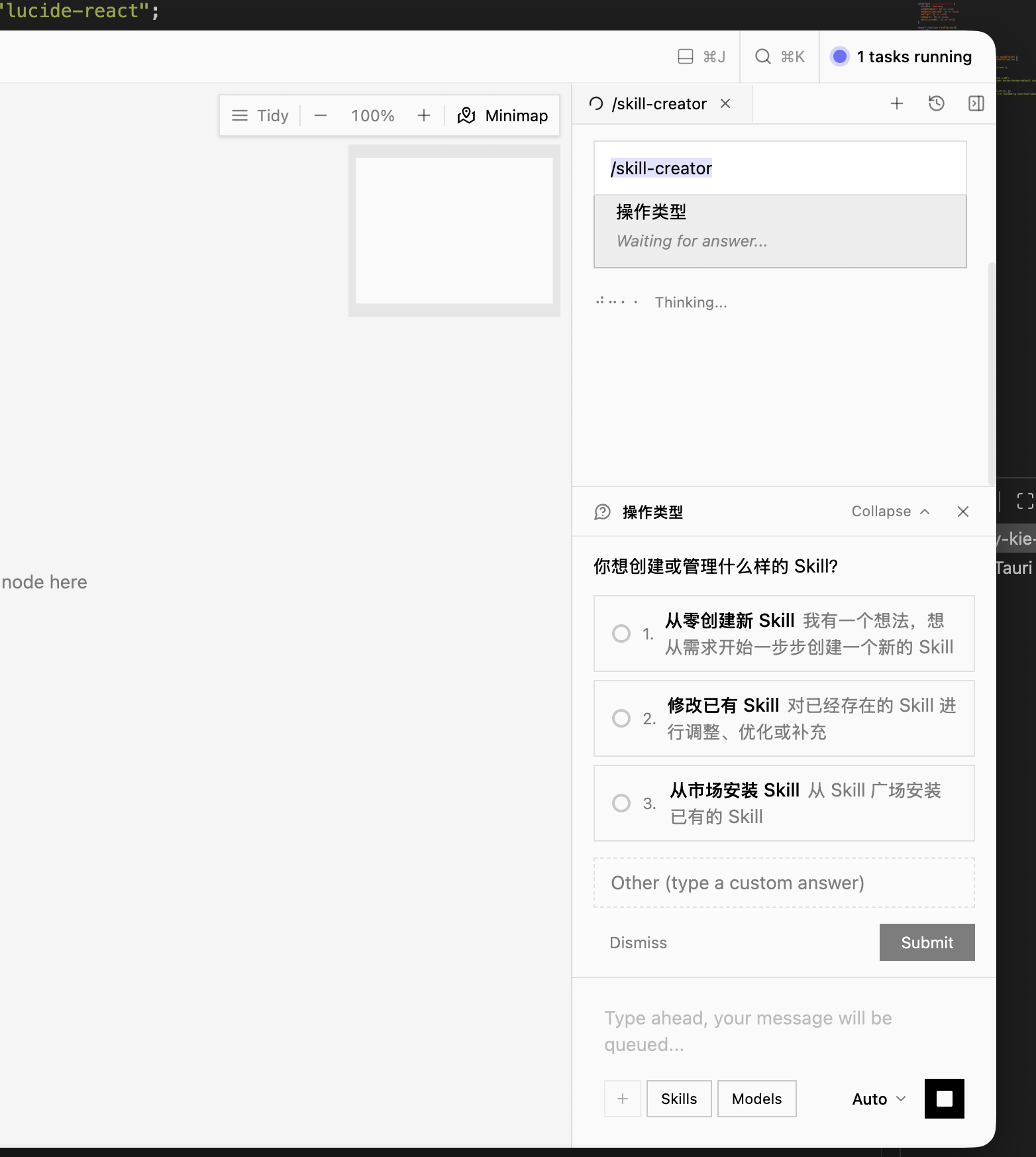
Task: Click the chat panel vertical scrollbar
Action: tap(992, 374)
